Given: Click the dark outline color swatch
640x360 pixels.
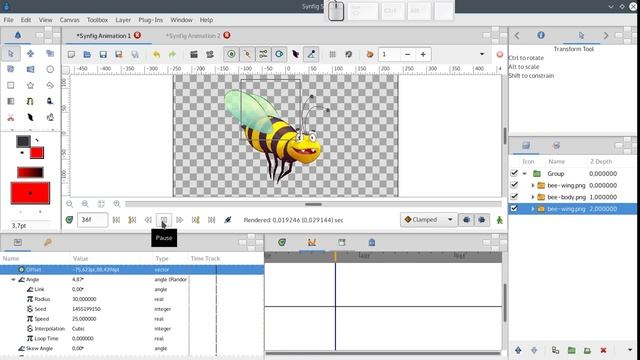Looking at the screenshot, I should click(x=23, y=141).
